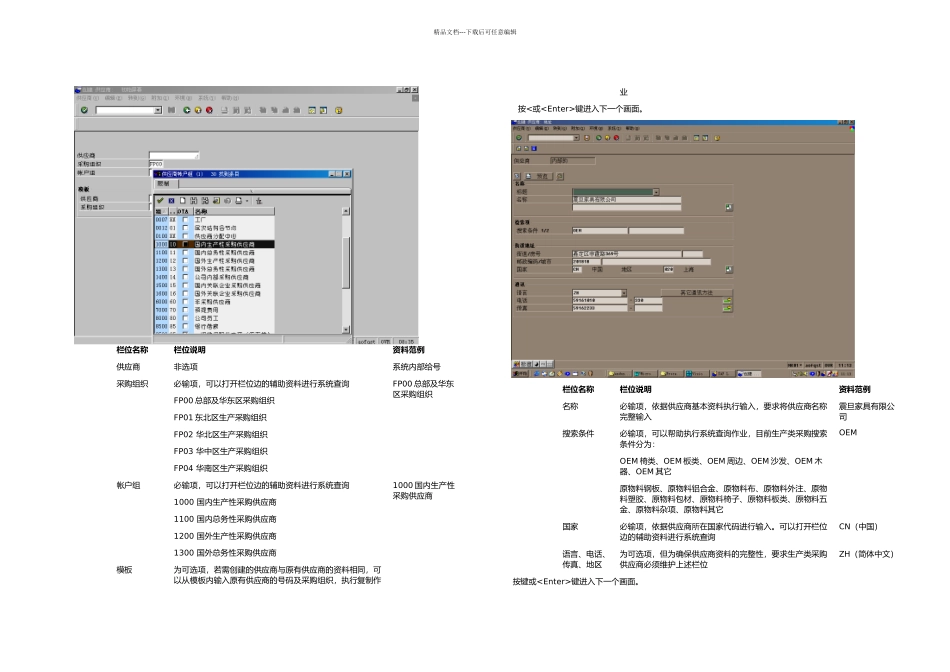
Task: Select list row 8500 银行借款
Action: pyautogui.click(x=214, y=327)
